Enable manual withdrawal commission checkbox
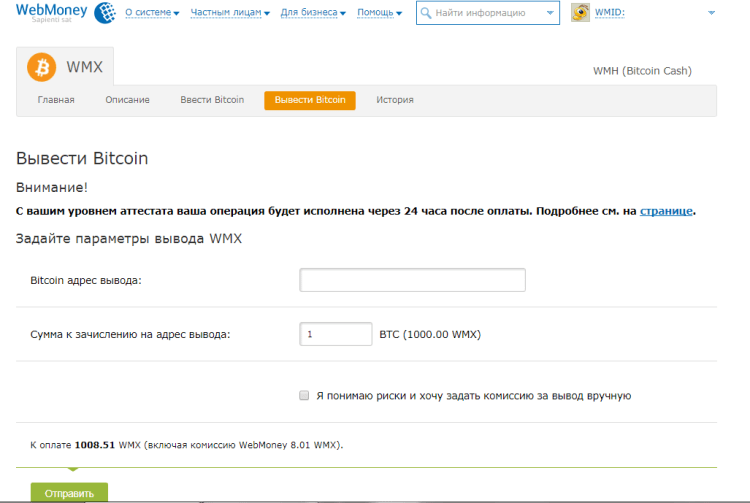The width and height of the screenshot is (750, 503). pos(304,395)
